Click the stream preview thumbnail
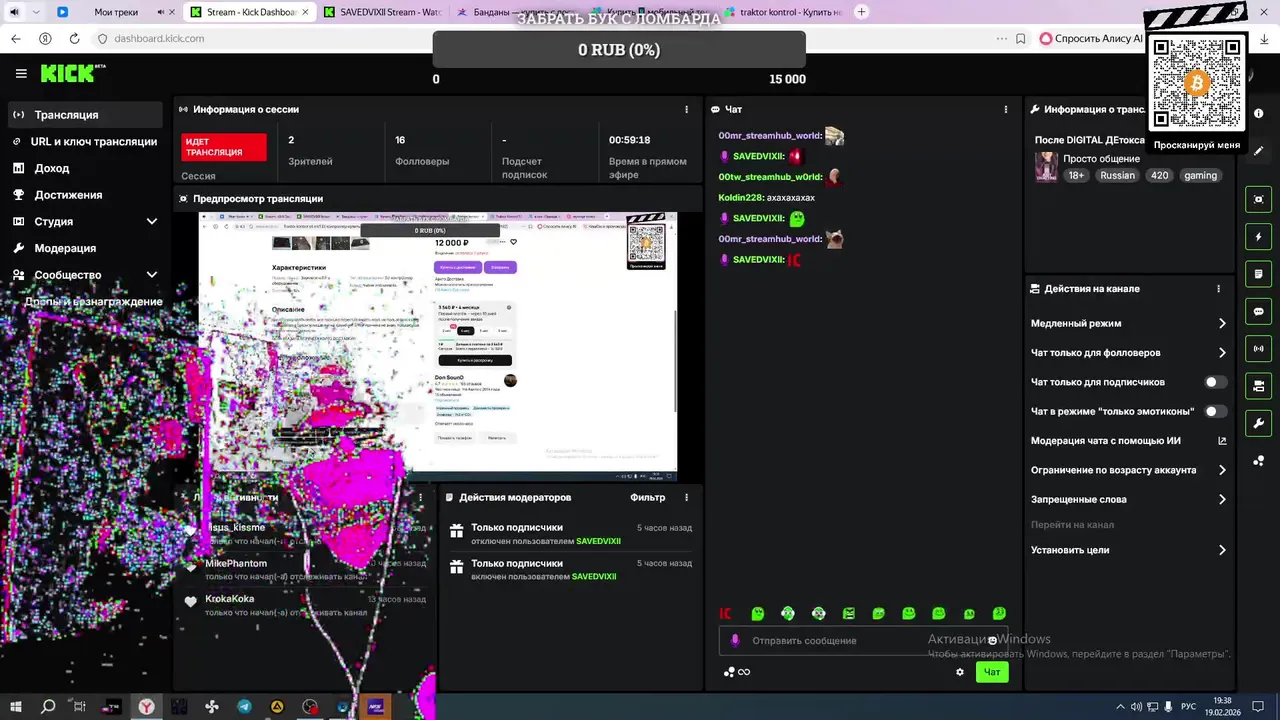 coord(438,346)
